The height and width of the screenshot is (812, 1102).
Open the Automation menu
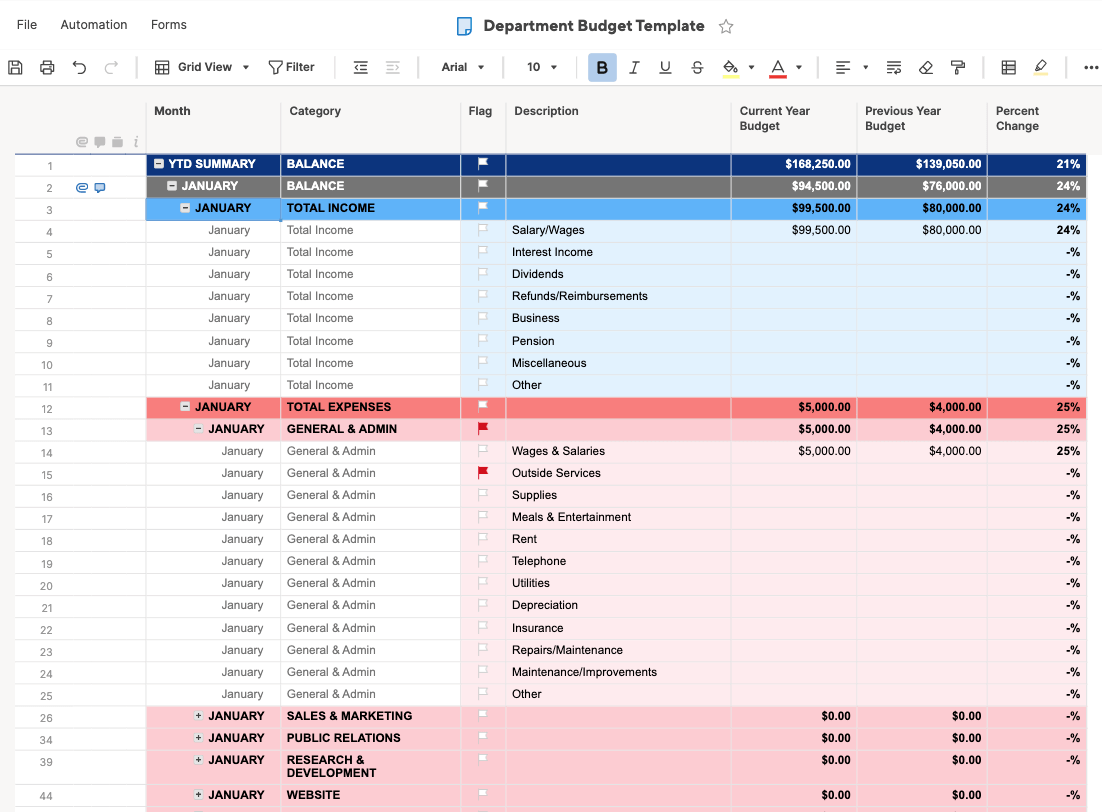[x=94, y=24]
